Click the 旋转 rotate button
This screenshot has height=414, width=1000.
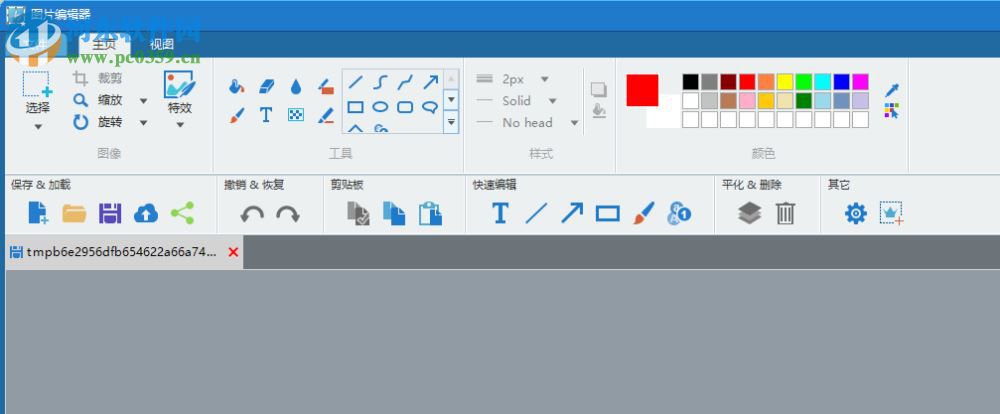[x=98, y=122]
